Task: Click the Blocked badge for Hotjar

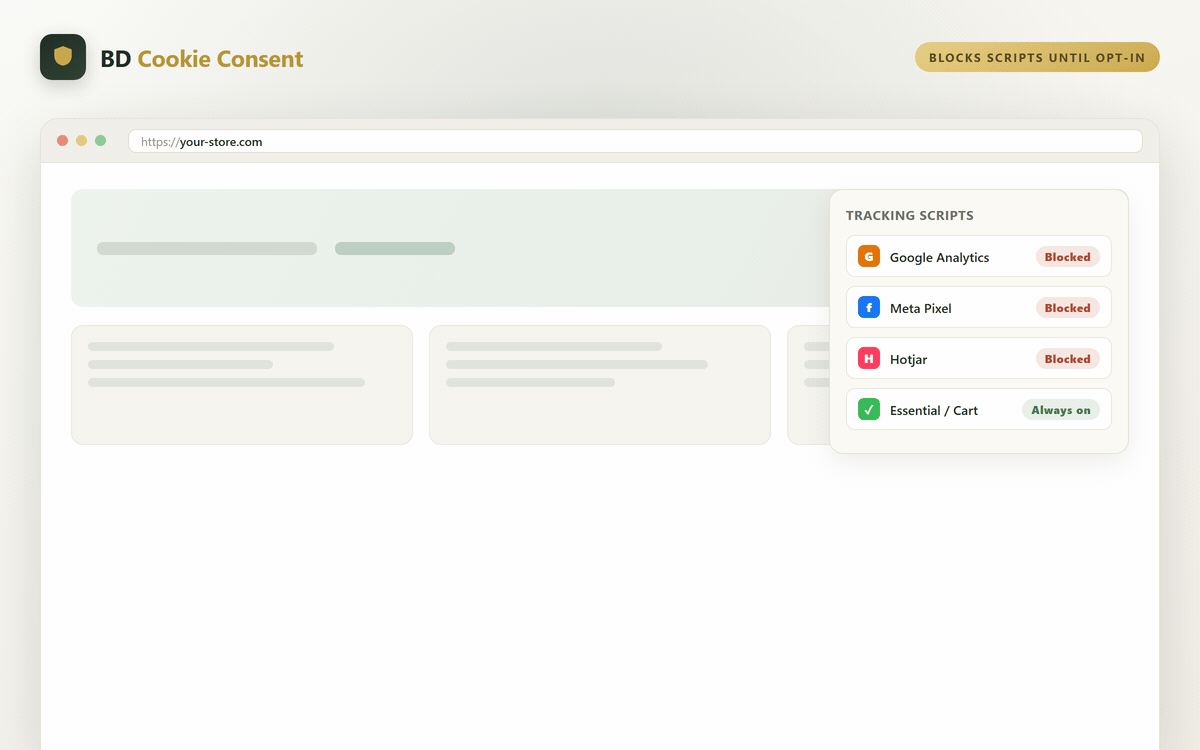Action: point(1067,359)
